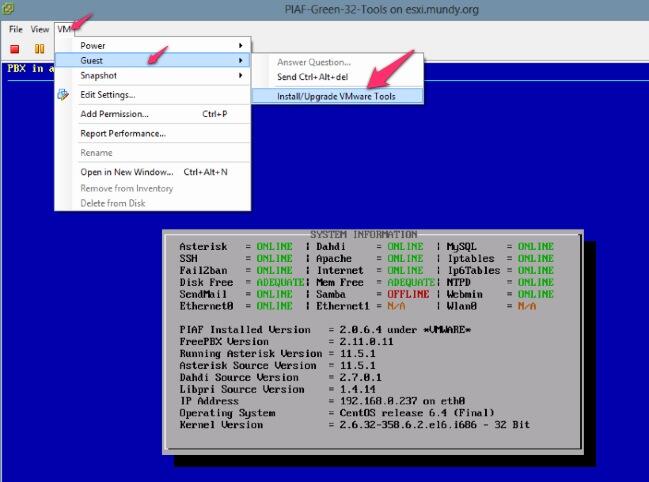Click the Apache ONLINE status
The image size is (649, 482).
point(405,259)
